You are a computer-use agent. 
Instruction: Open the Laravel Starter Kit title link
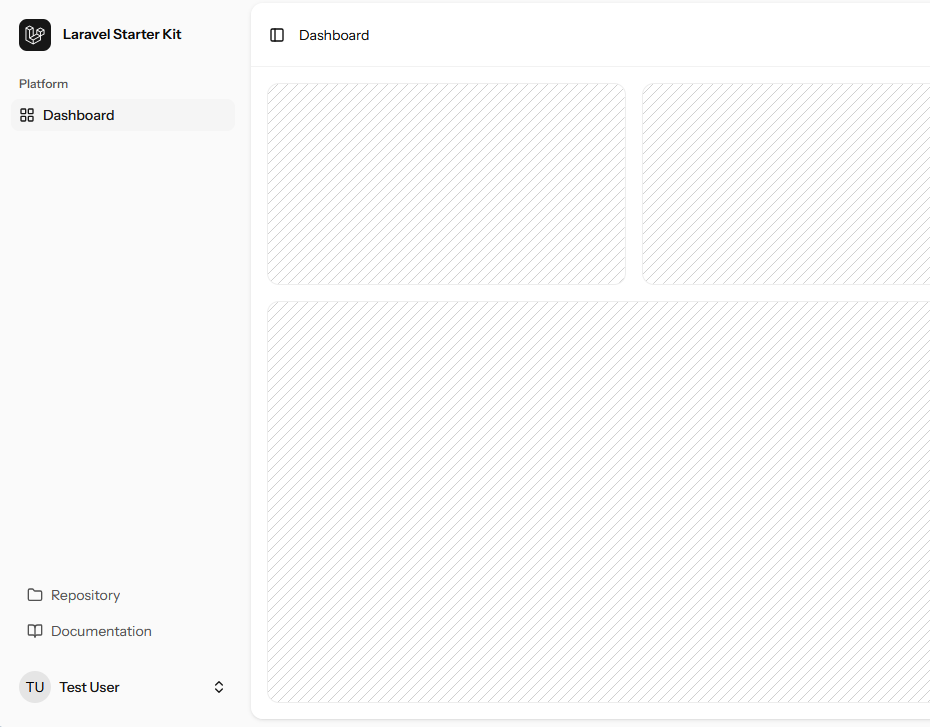(x=122, y=34)
